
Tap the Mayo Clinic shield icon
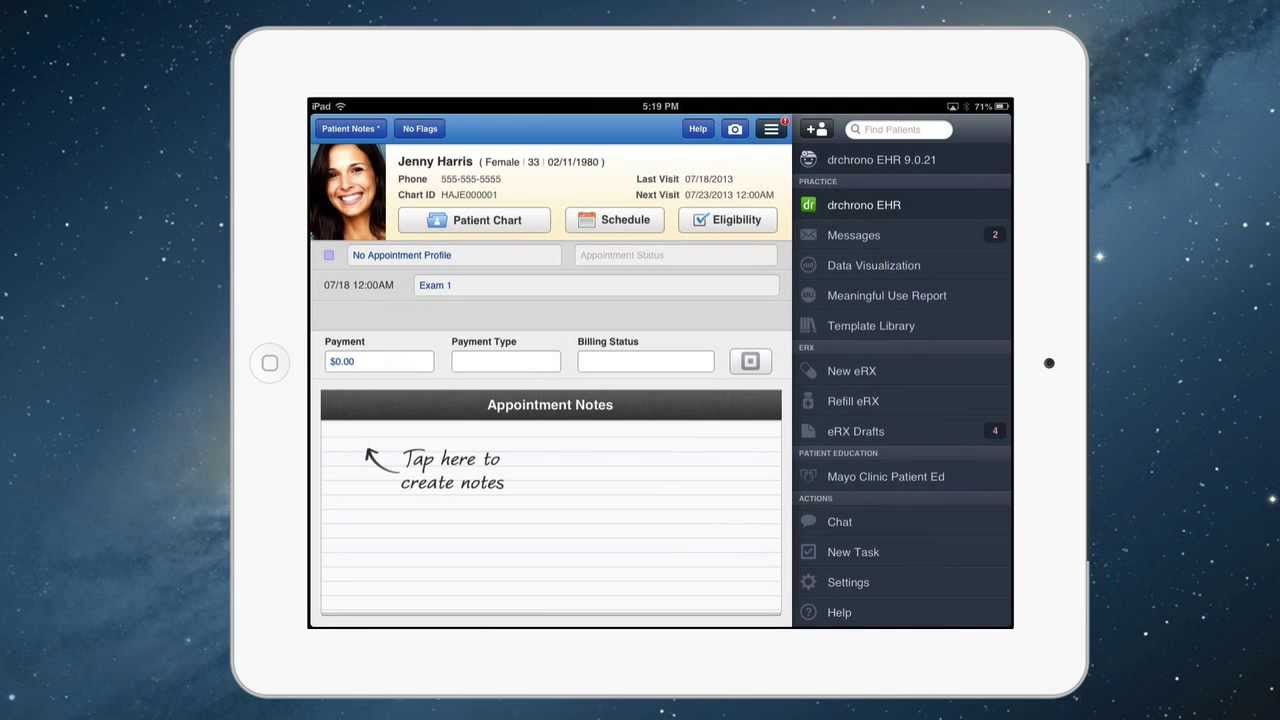(x=808, y=477)
